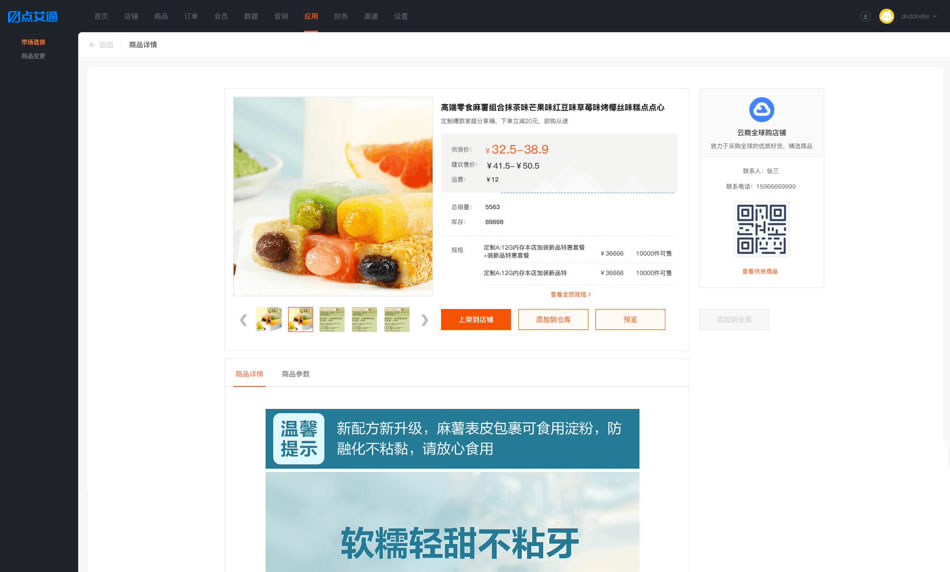The image size is (950, 572).
Task: Select 商品变更 in the sidebar
Action: [33, 56]
